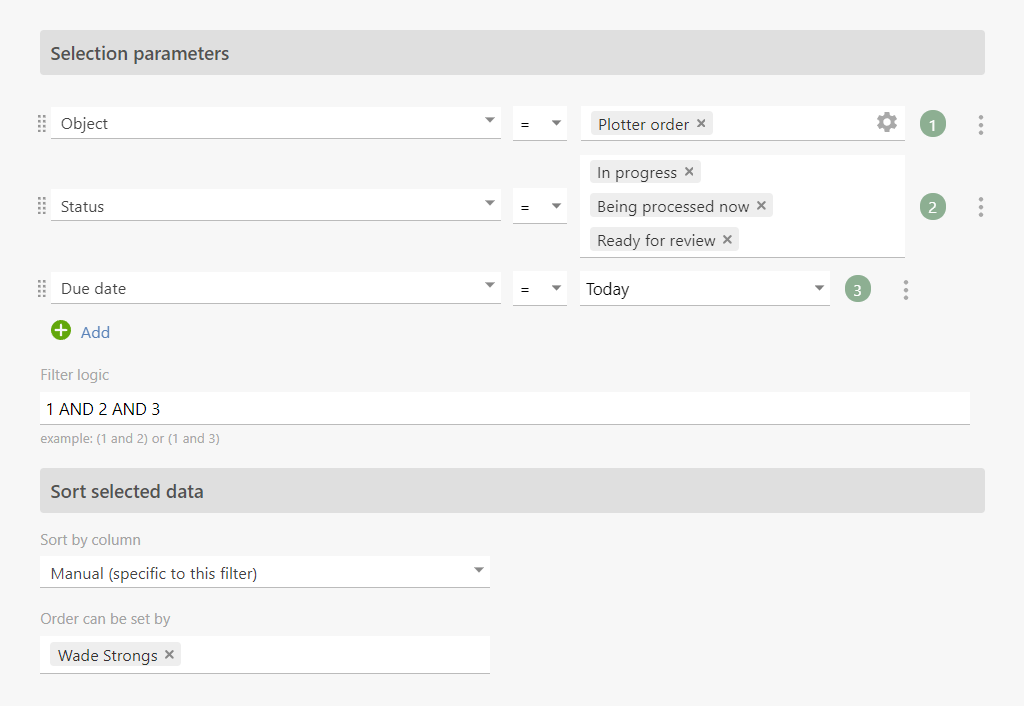Edit the Filter logic input field

click(x=505, y=409)
